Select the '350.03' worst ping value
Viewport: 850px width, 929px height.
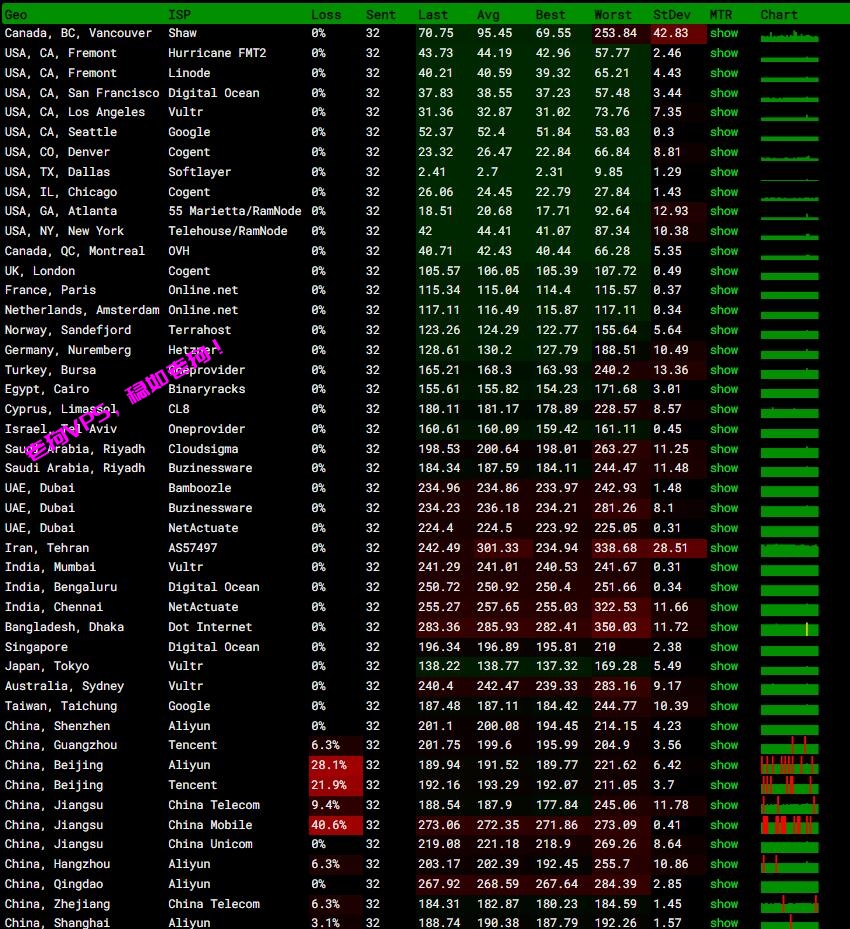point(615,627)
